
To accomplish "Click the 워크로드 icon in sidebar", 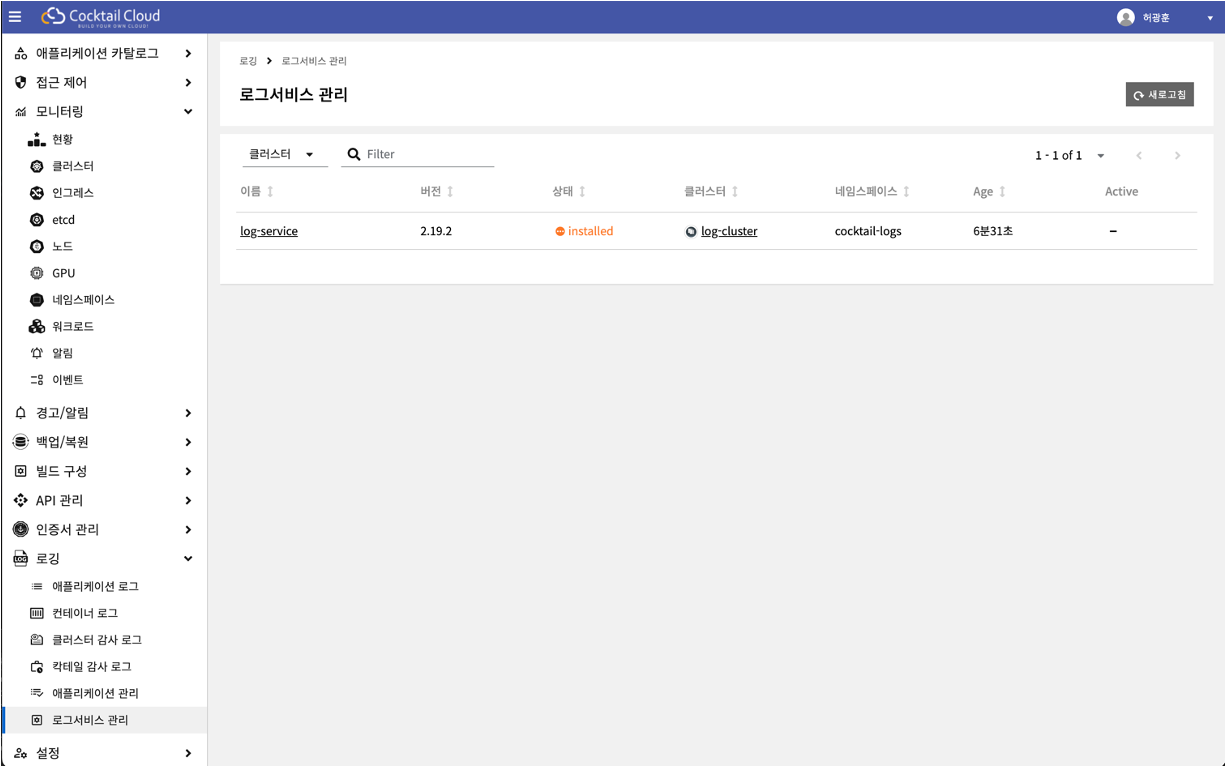I will (37, 327).
